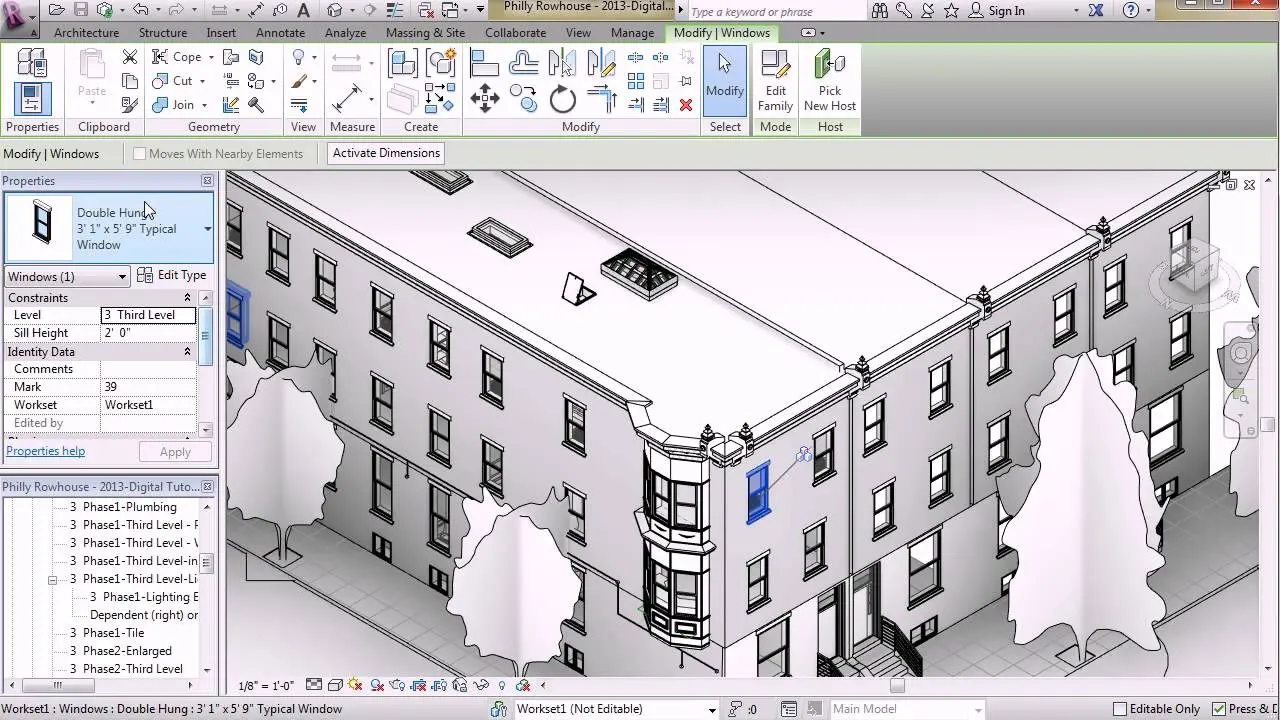The width and height of the screenshot is (1280, 720).
Task: Click the Create Group icon
Action: click(x=441, y=64)
